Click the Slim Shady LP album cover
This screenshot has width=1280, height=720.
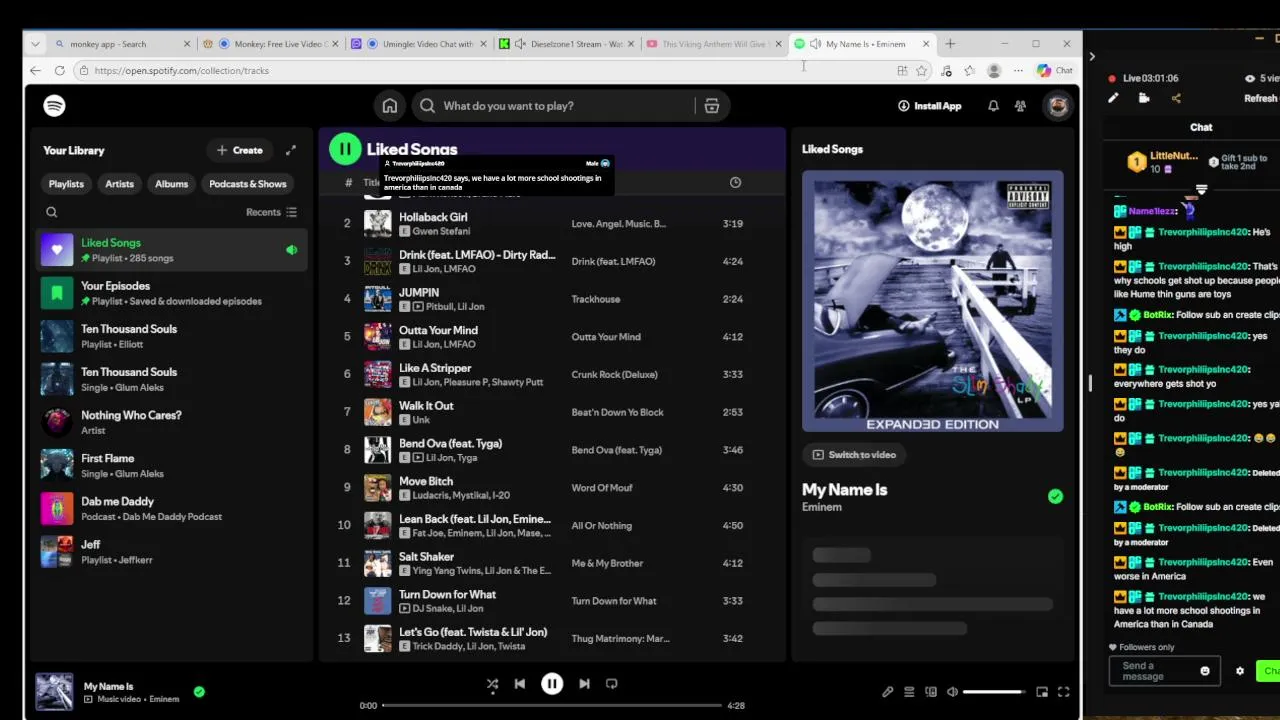[x=932, y=301]
